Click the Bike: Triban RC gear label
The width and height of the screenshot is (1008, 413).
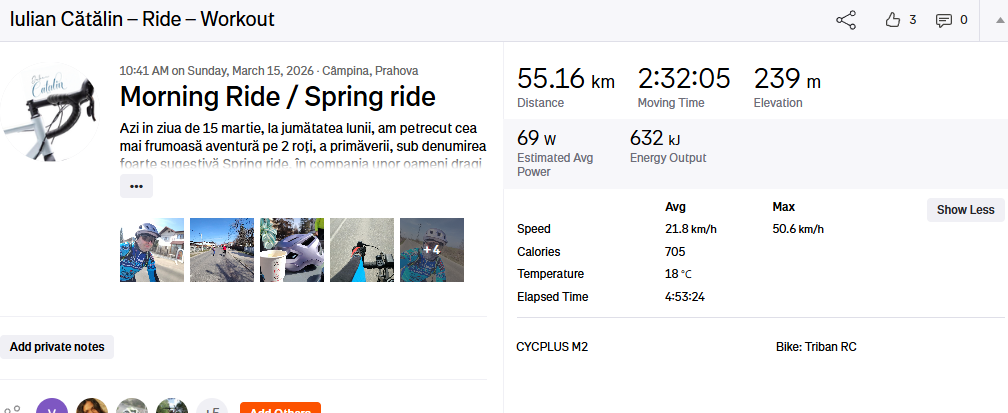(815, 347)
